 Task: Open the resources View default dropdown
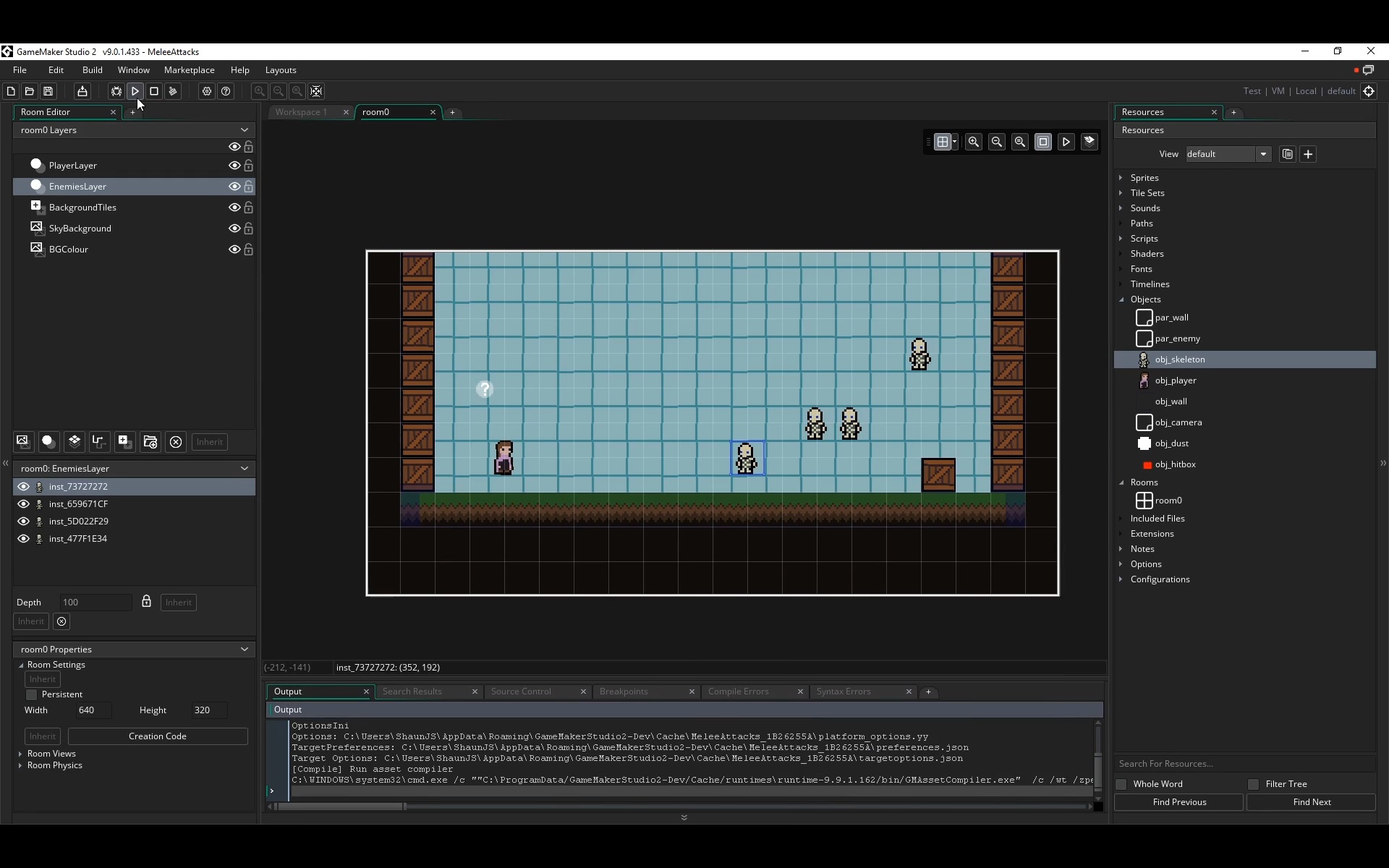(x=1263, y=154)
